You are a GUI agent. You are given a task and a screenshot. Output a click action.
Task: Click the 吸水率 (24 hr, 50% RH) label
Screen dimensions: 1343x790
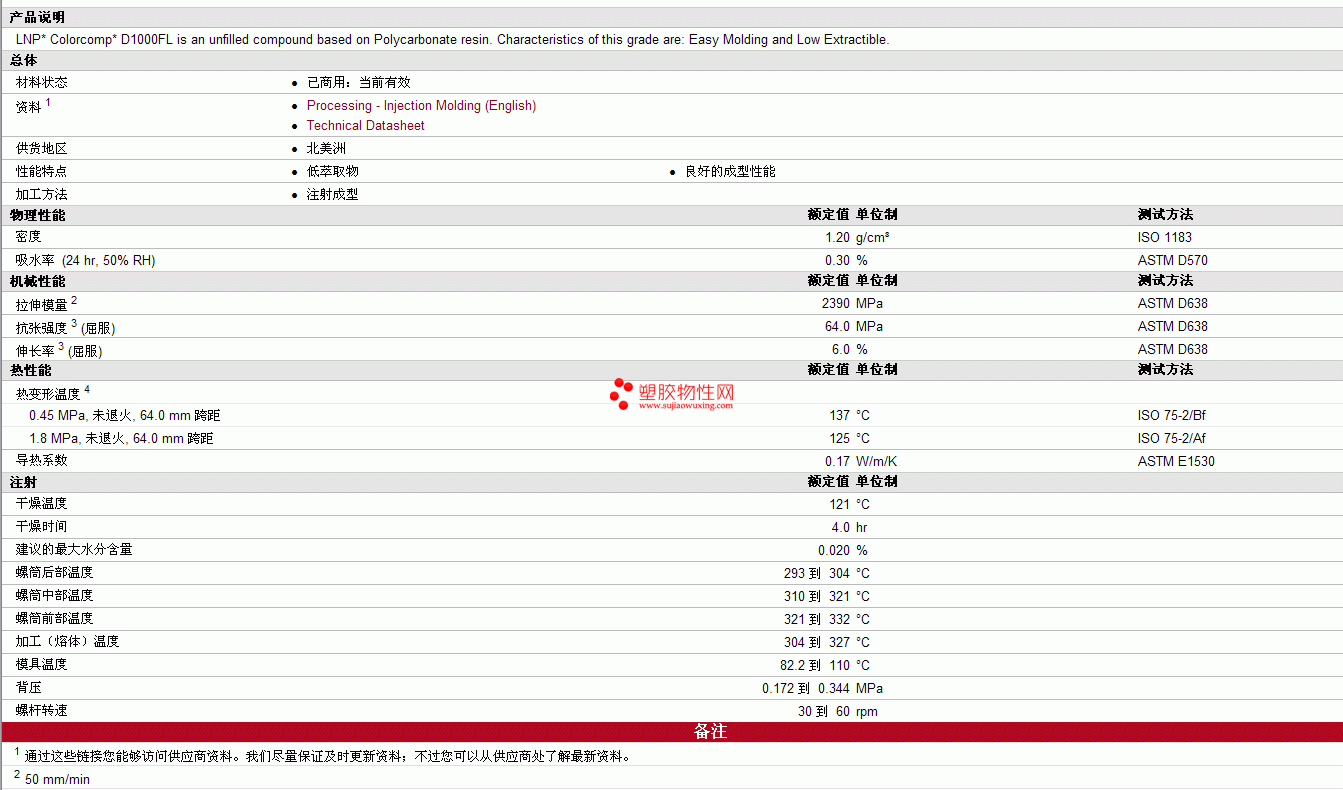pos(86,261)
